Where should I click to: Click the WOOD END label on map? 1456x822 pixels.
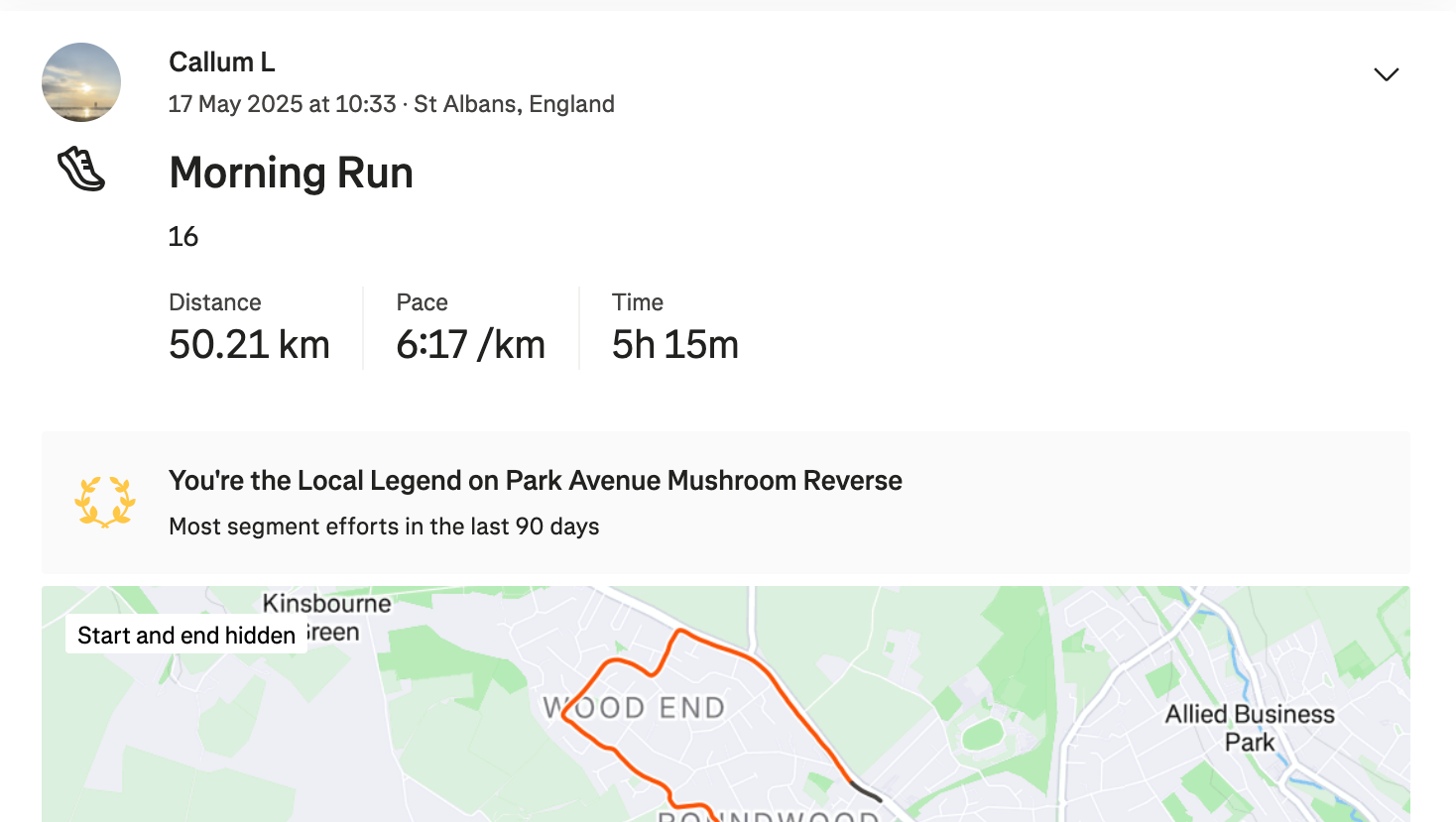635,708
